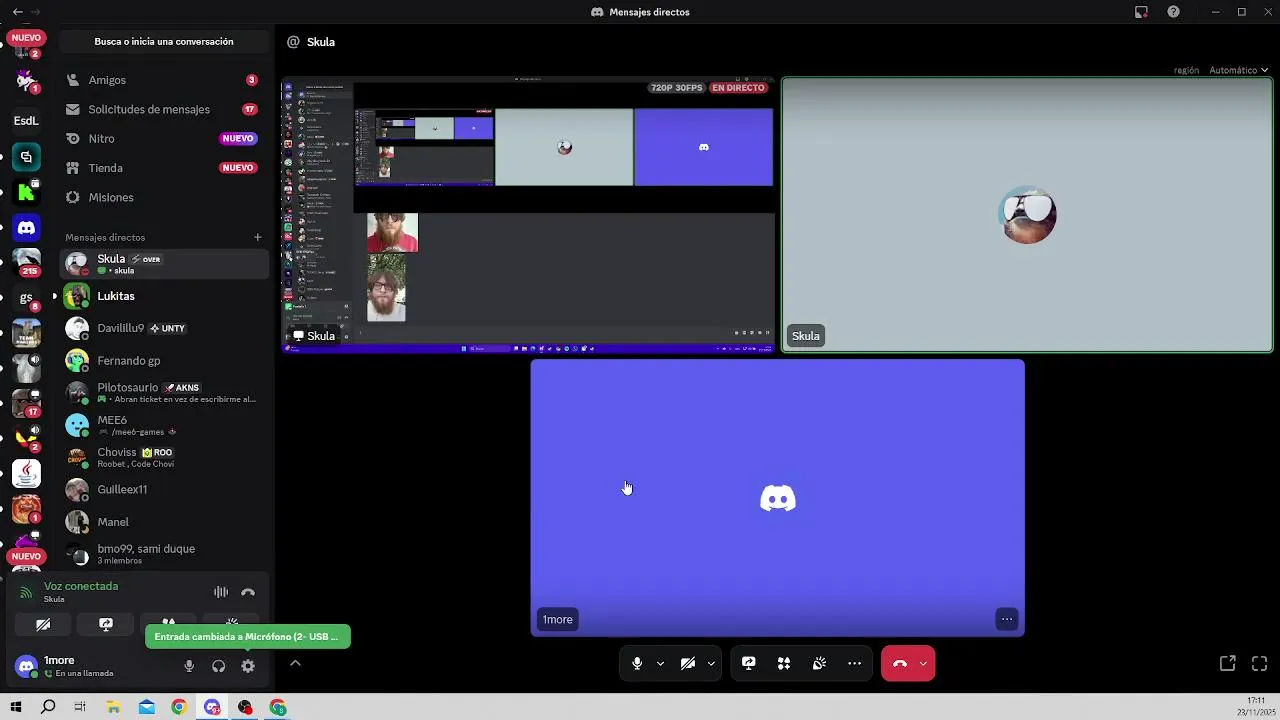
Task: Open the server icon with the 215 badge
Action: (26, 262)
